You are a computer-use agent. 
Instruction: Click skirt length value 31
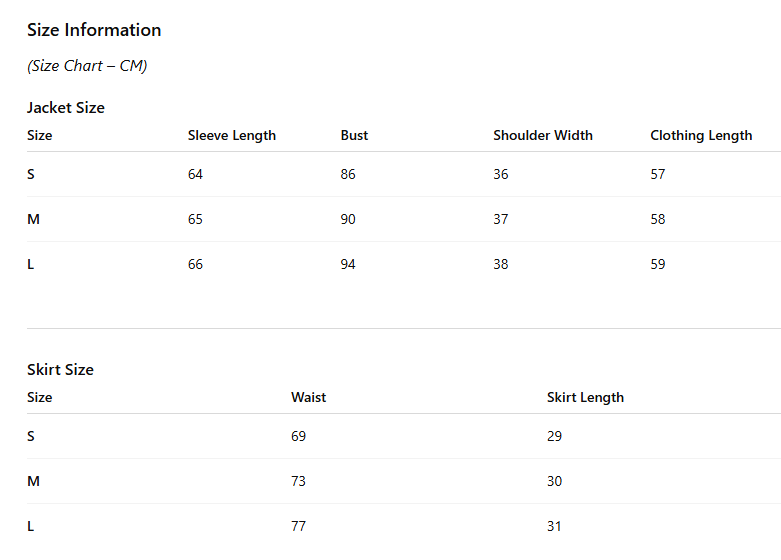click(554, 527)
